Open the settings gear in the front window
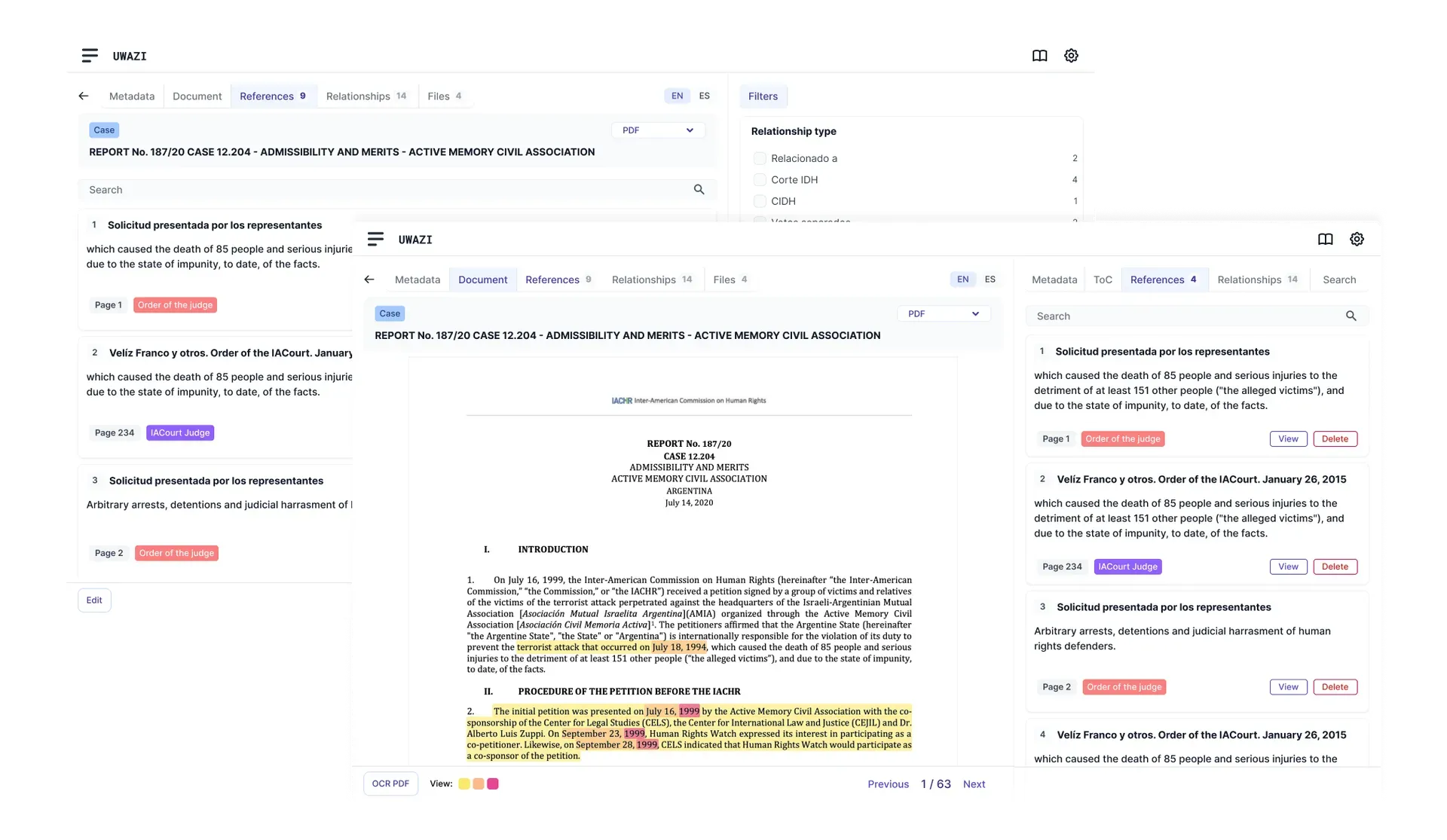This screenshot has height=840, width=1447. 1357,239
